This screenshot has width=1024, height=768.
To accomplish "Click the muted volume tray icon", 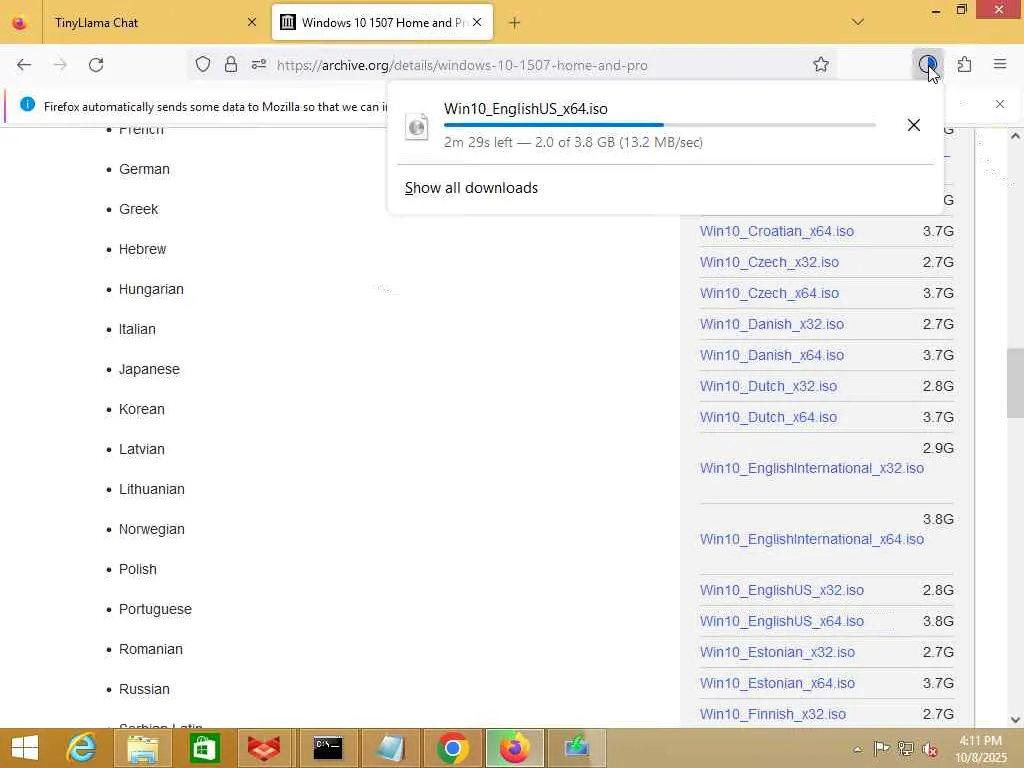I will click(x=929, y=748).
